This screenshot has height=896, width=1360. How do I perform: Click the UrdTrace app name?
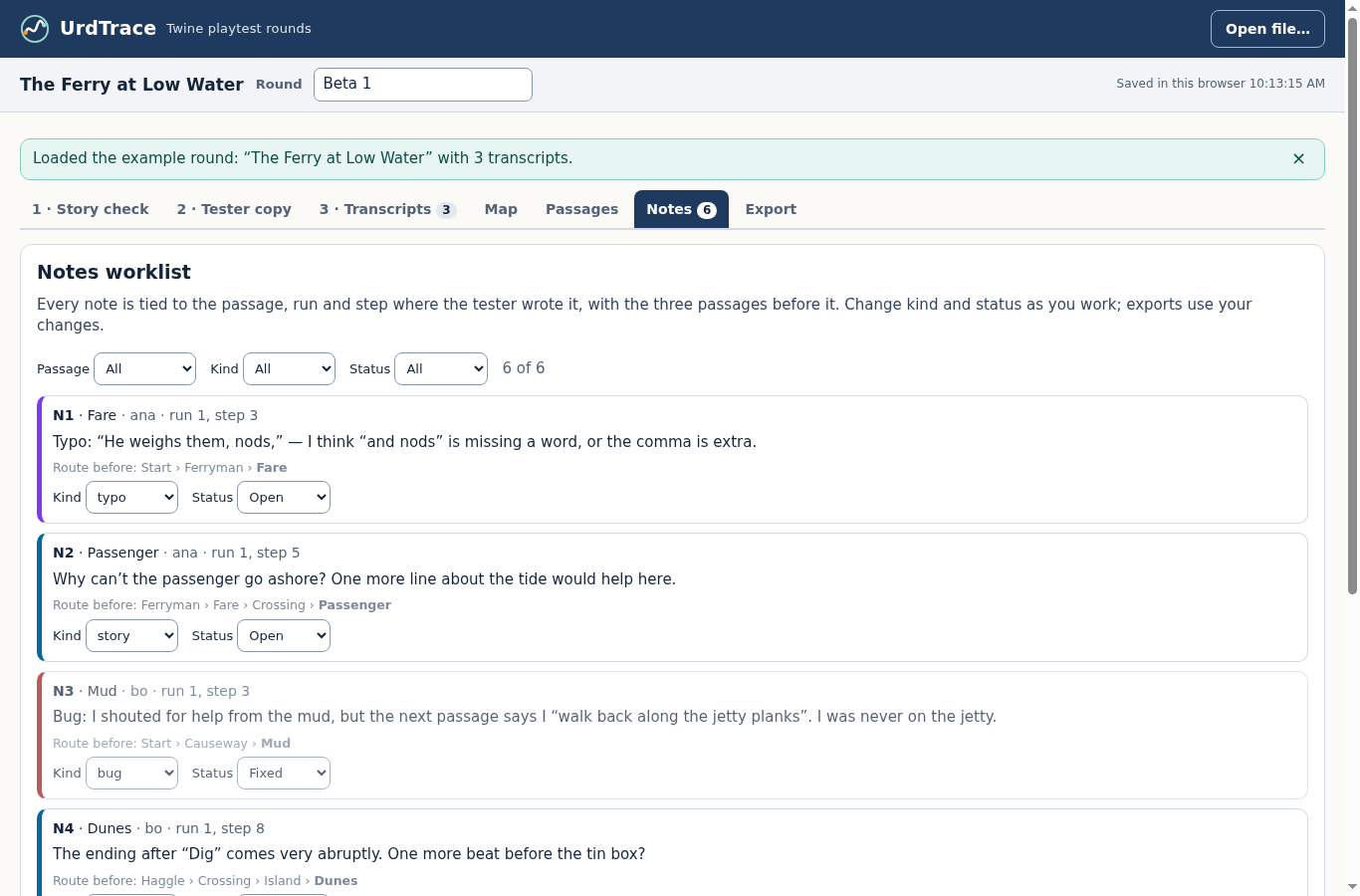(108, 29)
